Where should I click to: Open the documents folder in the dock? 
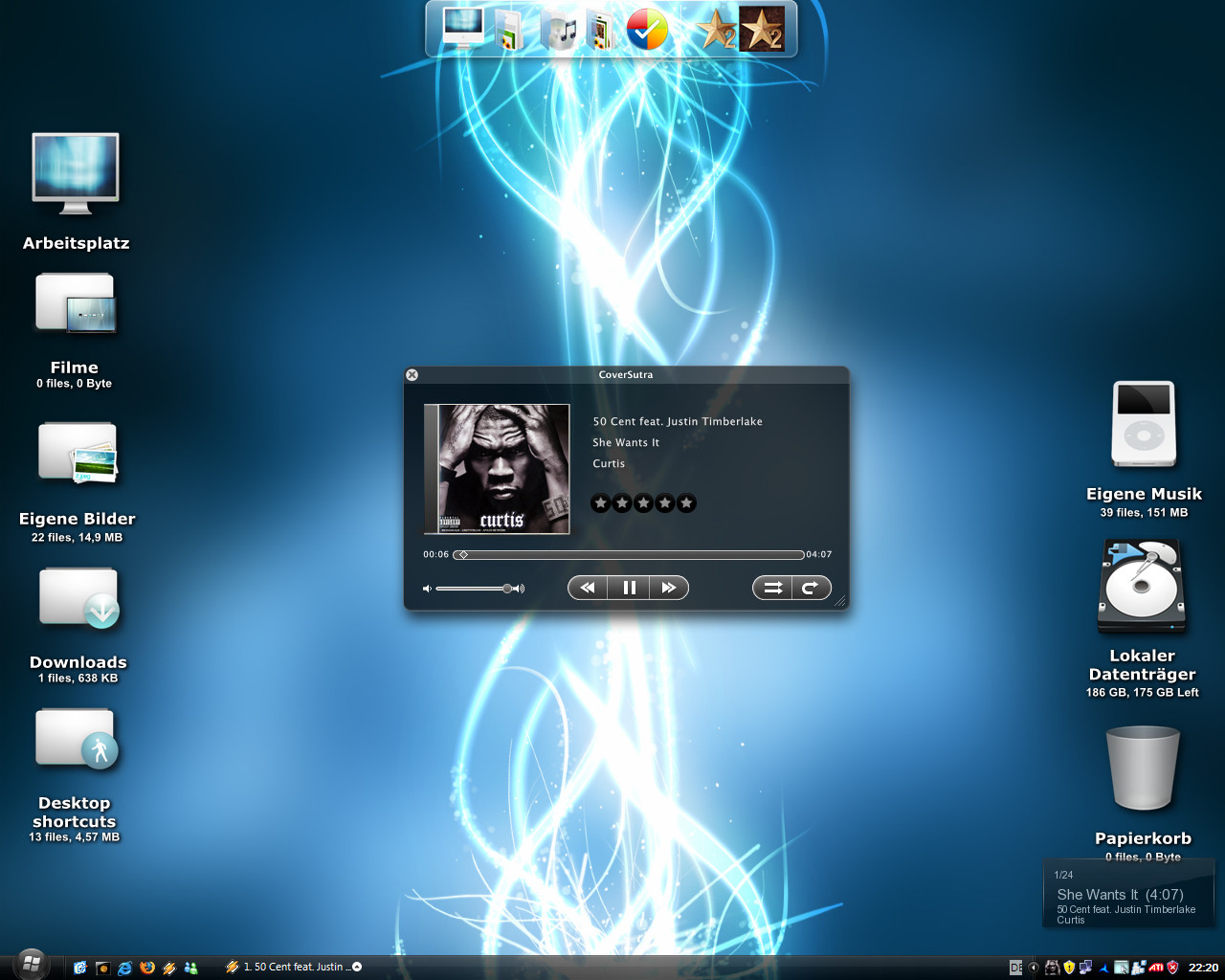[509, 30]
